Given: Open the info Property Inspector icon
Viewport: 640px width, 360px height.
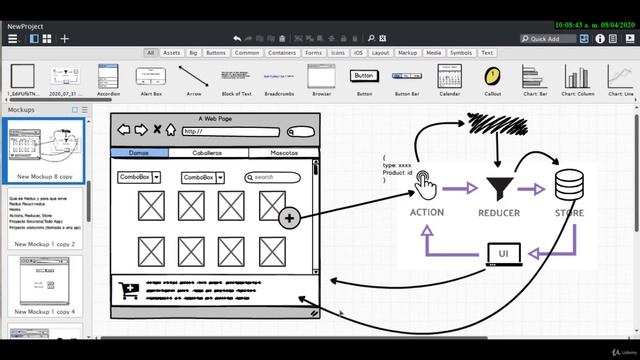Looking at the screenshot, I should point(600,38).
